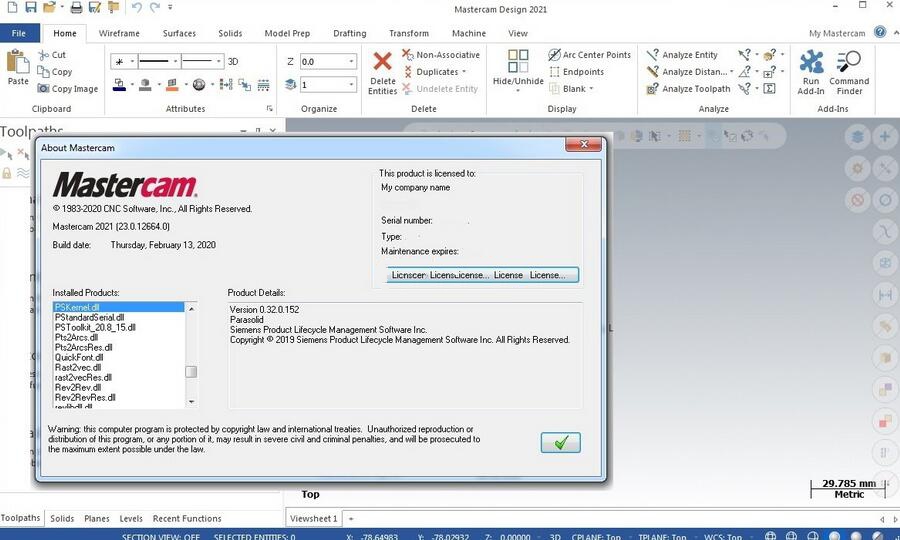900x540 pixels.
Task: Toggle Endpoints display
Action: [x=576, y=72]
